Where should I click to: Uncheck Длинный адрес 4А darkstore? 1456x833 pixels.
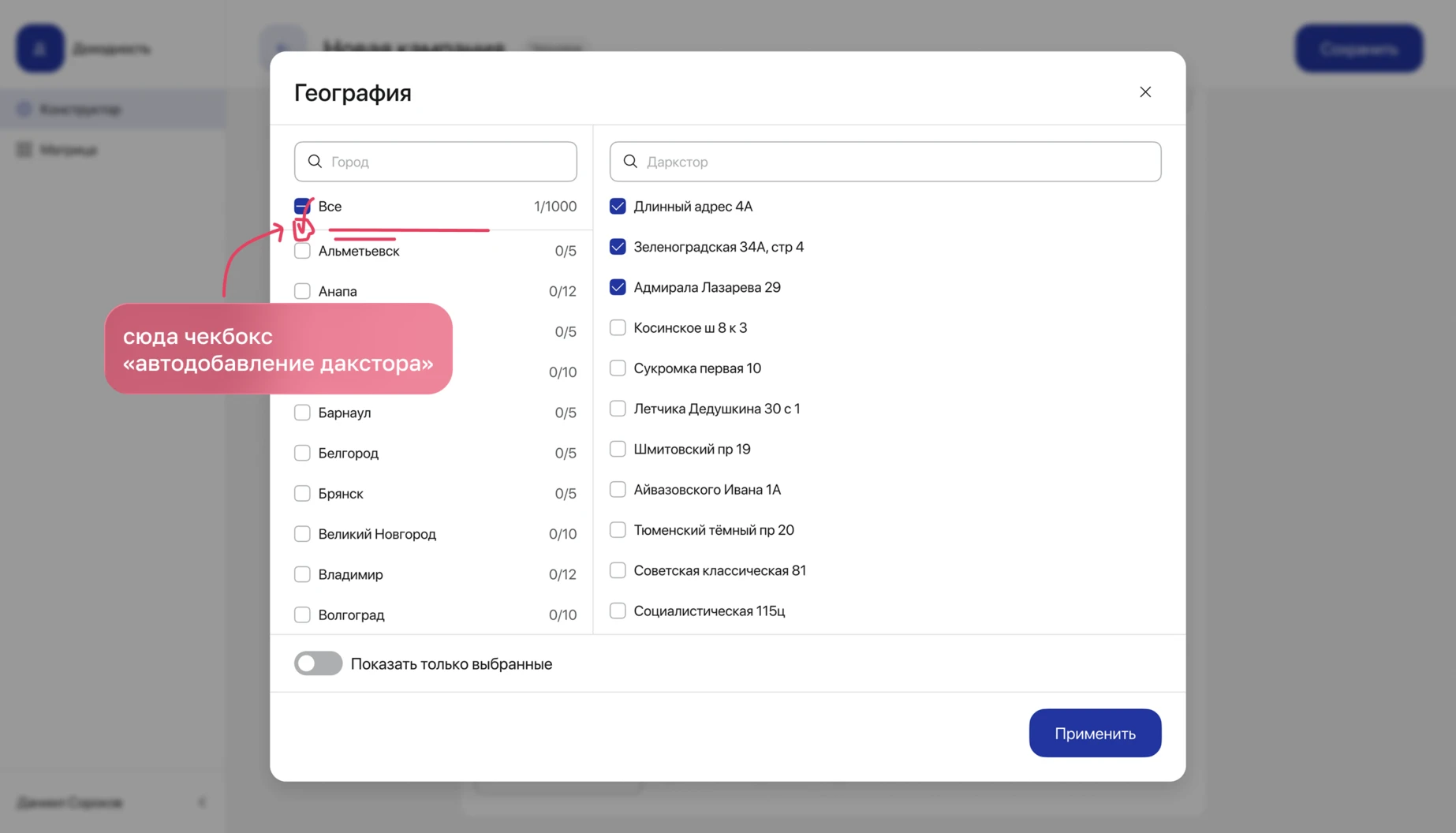[x=618, y=207]
